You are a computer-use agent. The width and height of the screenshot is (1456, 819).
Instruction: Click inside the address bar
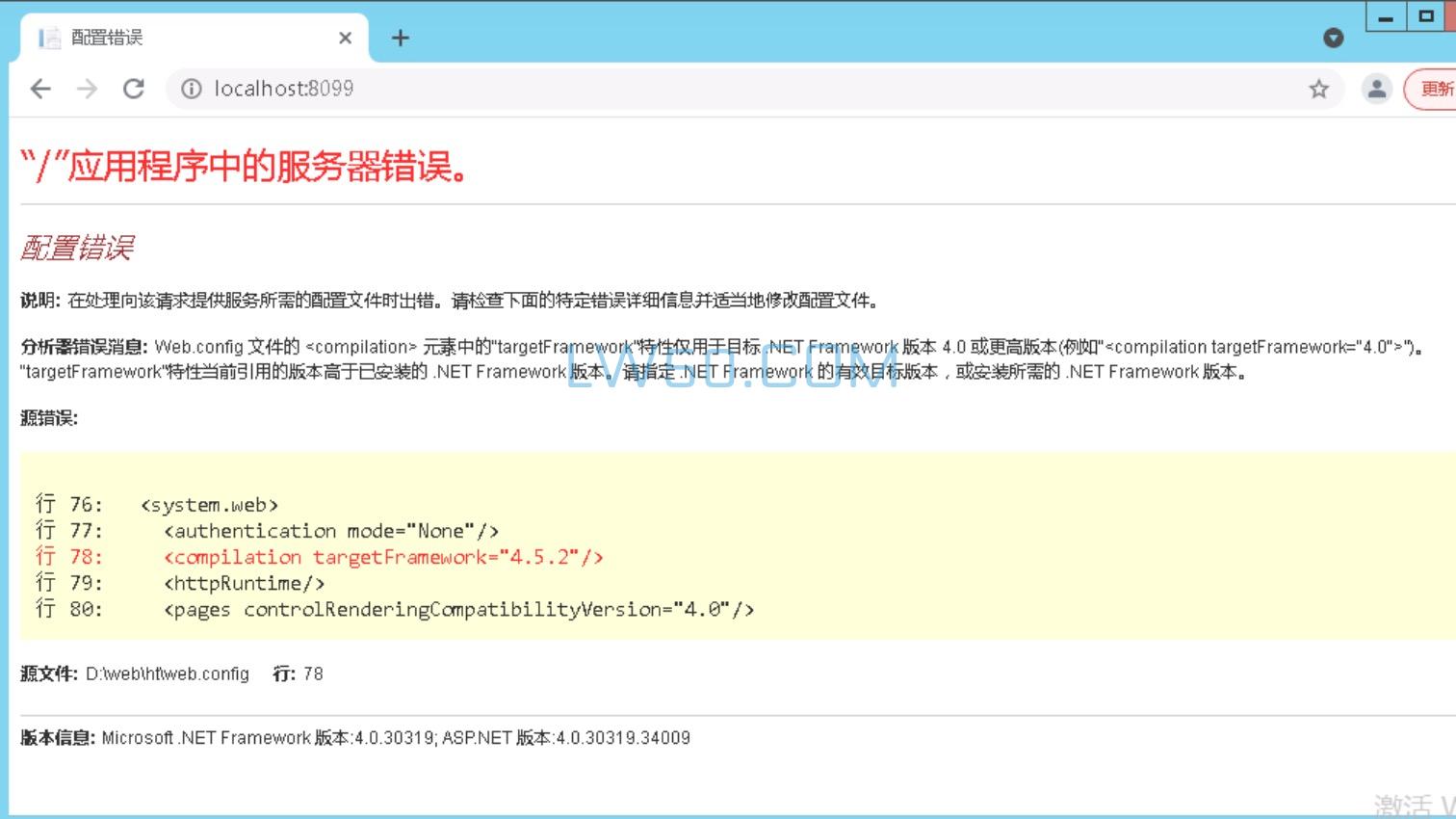481,88
